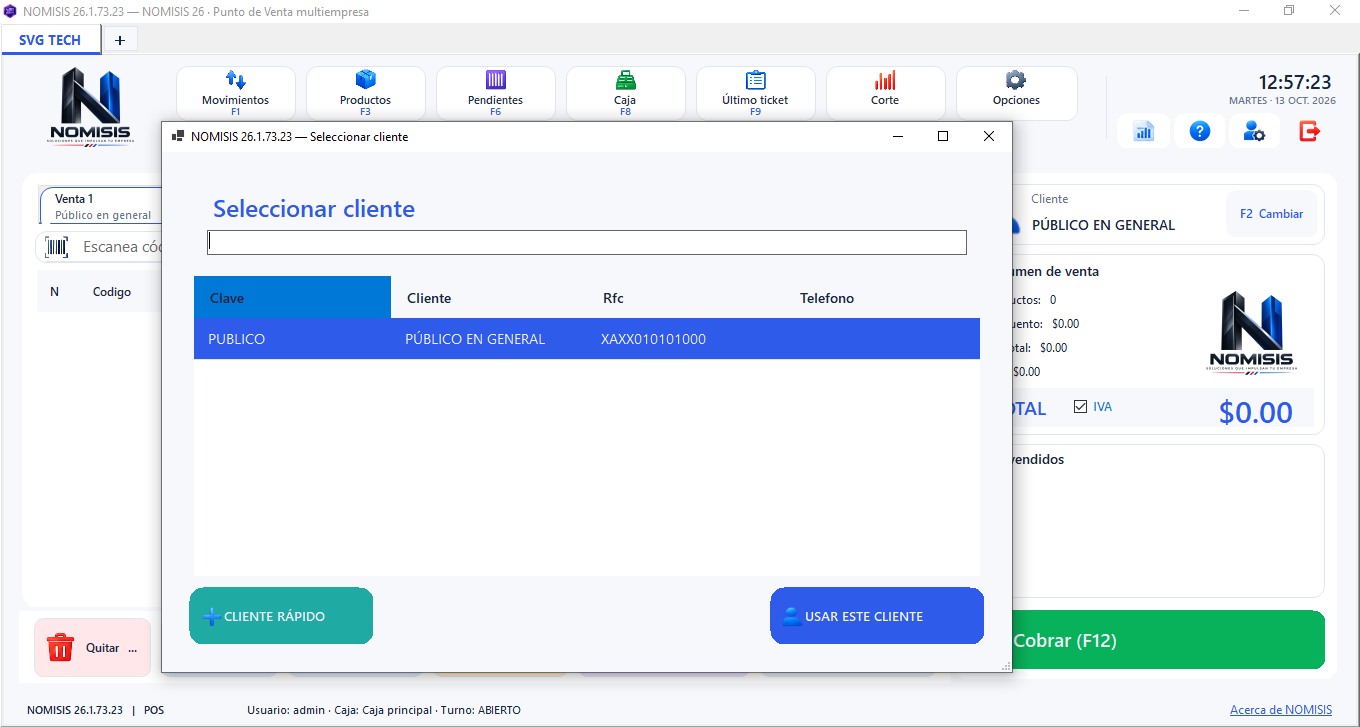The image size is (1360, 727).
Task: Open the user settings icon
Action: tap(1254, 131)
